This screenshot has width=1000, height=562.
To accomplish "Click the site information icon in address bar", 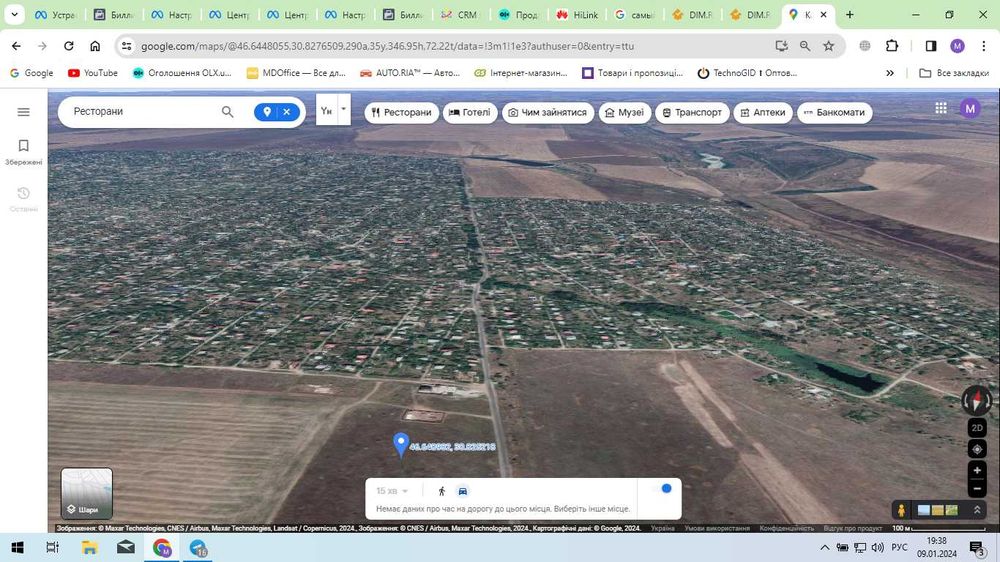I will (127, 46).
